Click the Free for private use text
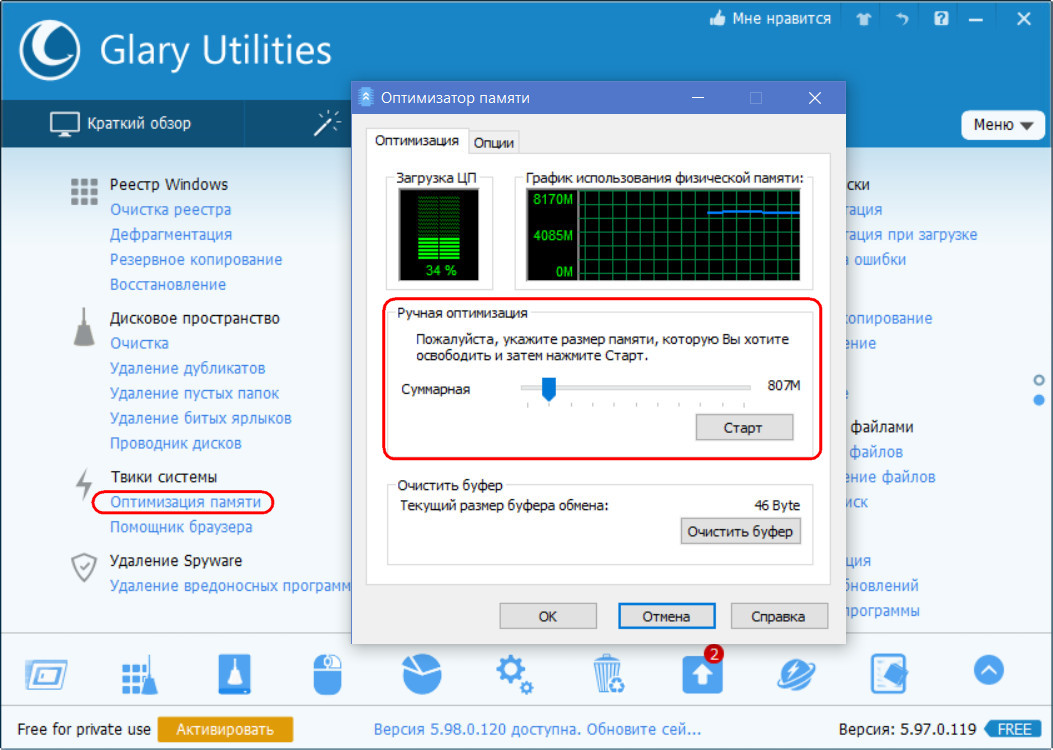The width and height of the screenshot is (1053, 750). pos(84,729)
